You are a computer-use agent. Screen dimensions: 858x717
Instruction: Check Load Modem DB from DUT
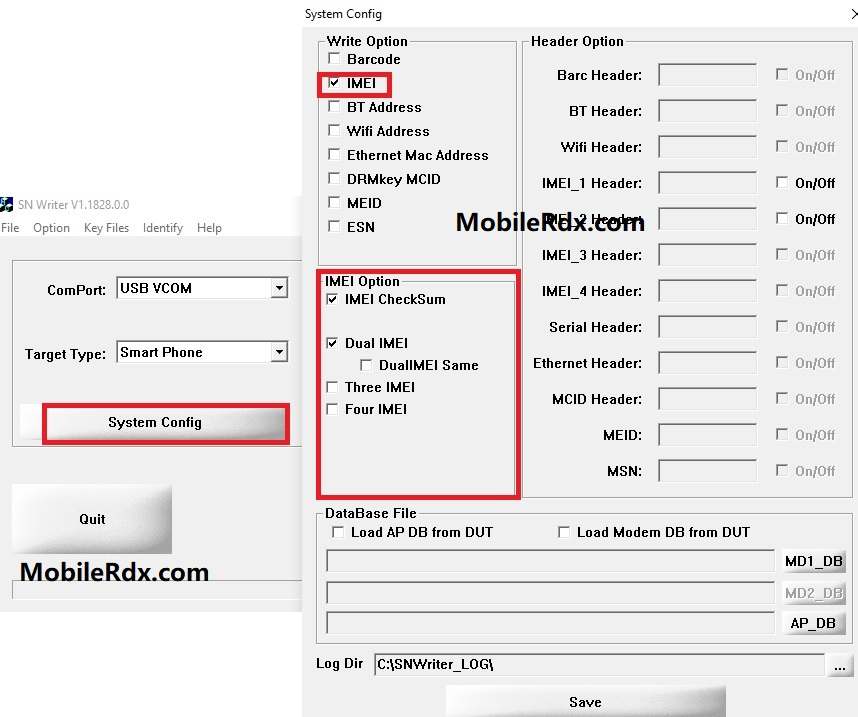564,532
